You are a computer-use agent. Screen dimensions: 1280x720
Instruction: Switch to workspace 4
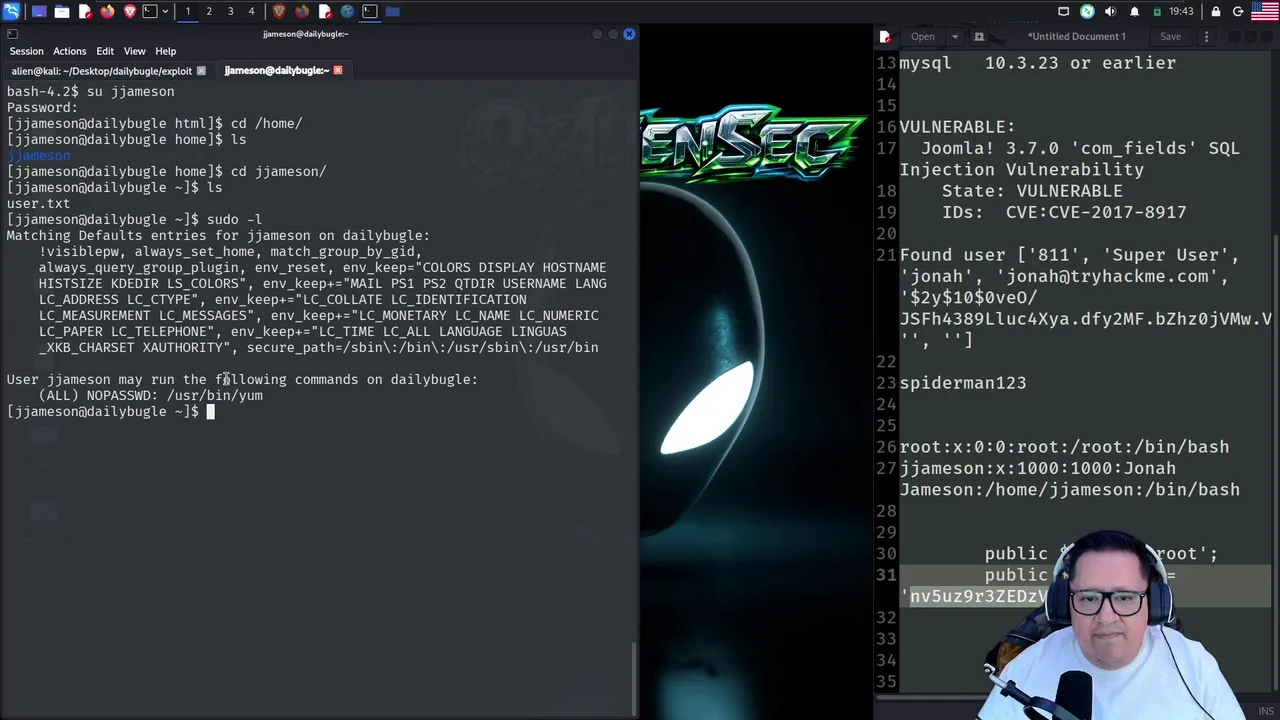point(251,11)
